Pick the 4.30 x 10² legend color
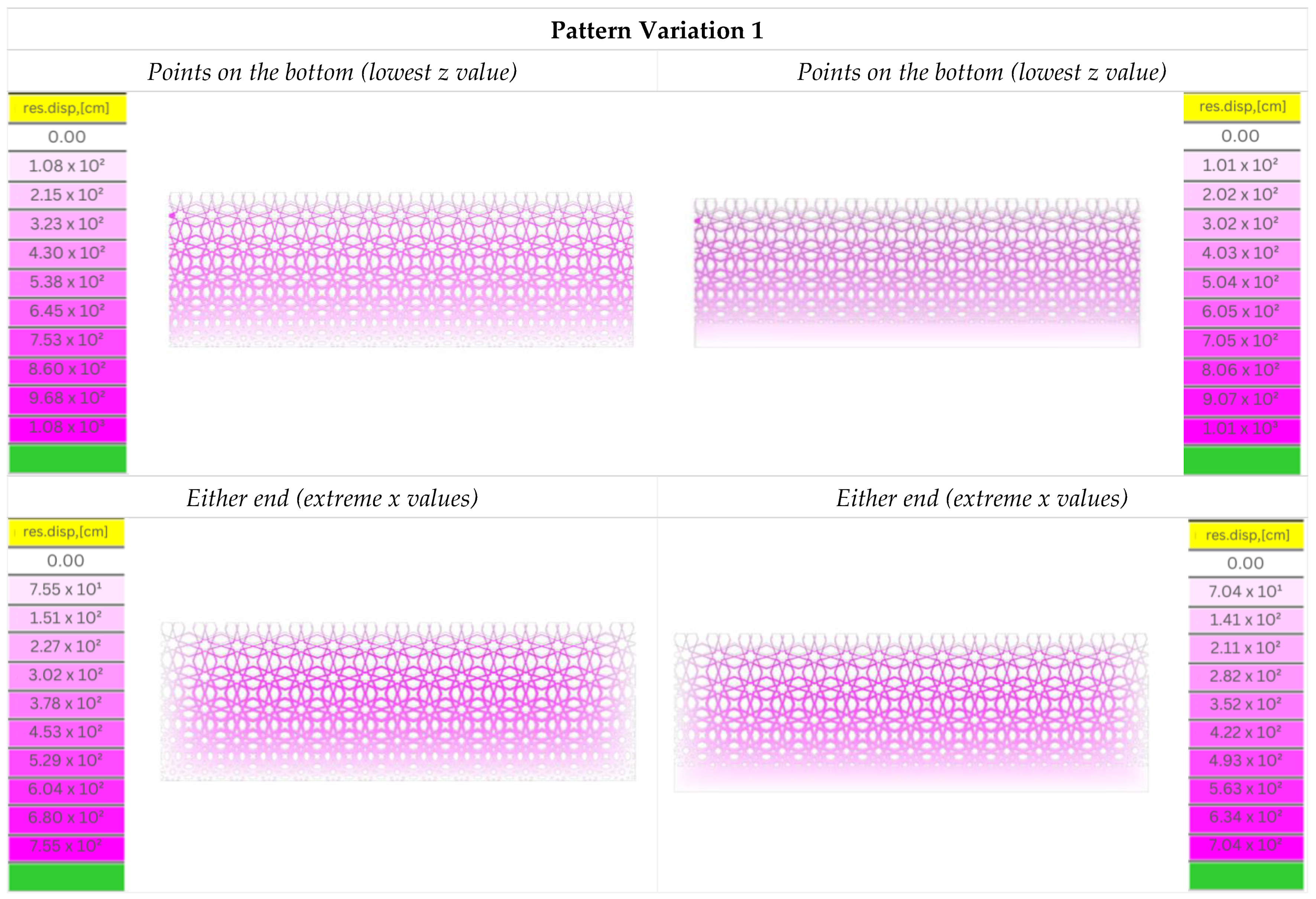This screenshot has width=1316, height=899. click(x=67, y=253)
